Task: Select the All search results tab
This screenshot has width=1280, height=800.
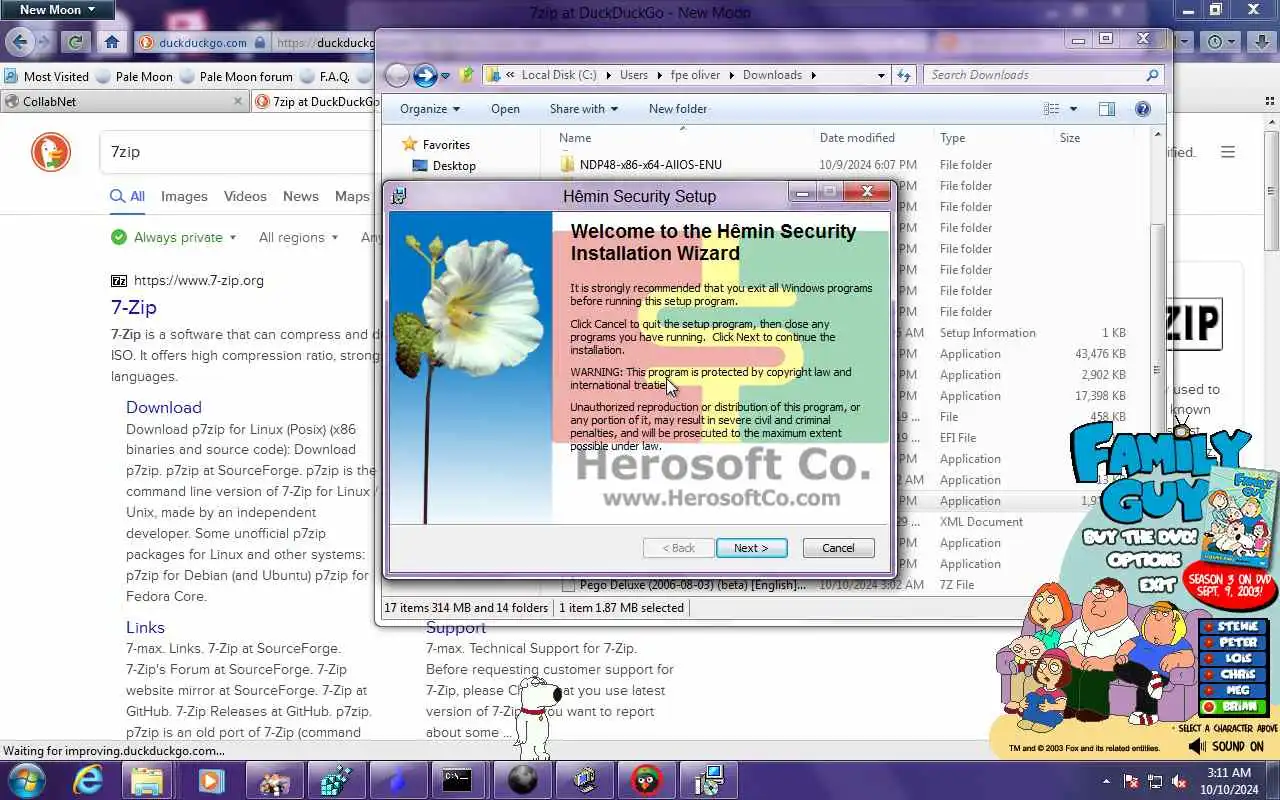Action: click(128, 197)
